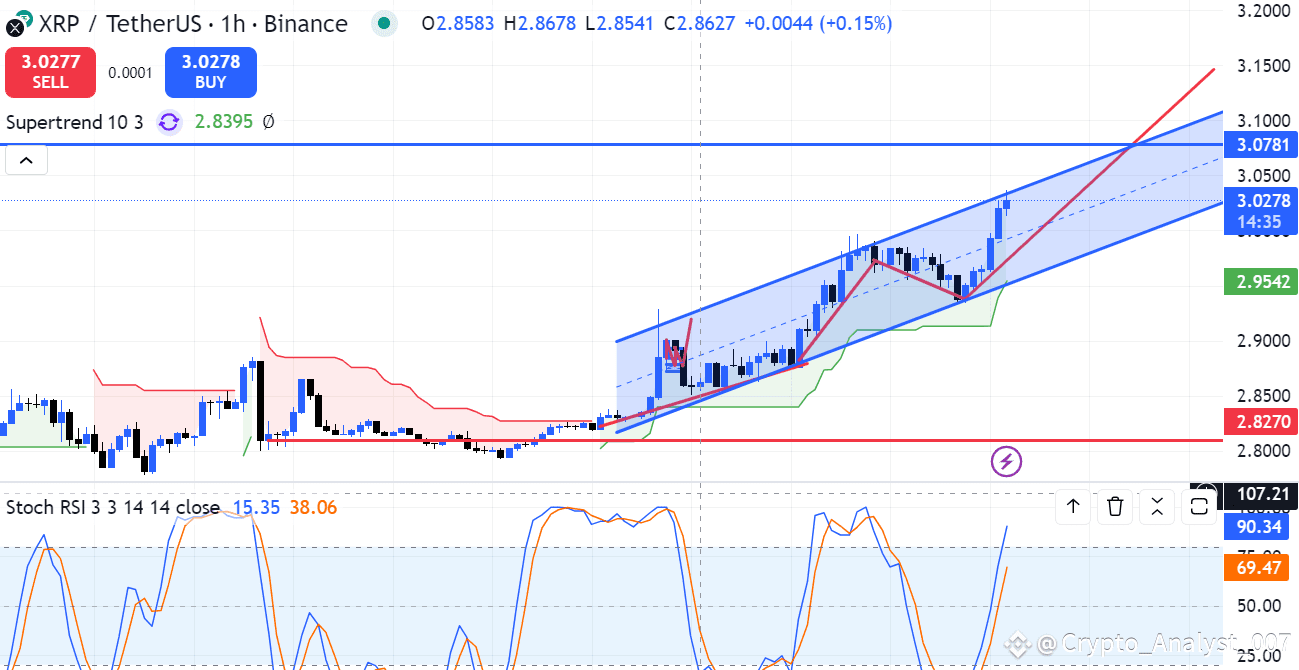Collapse the Stoch RSI pane with the arrows icon
The width and height of the screenshot is (1299, 670).
(x=1157, y=507)
